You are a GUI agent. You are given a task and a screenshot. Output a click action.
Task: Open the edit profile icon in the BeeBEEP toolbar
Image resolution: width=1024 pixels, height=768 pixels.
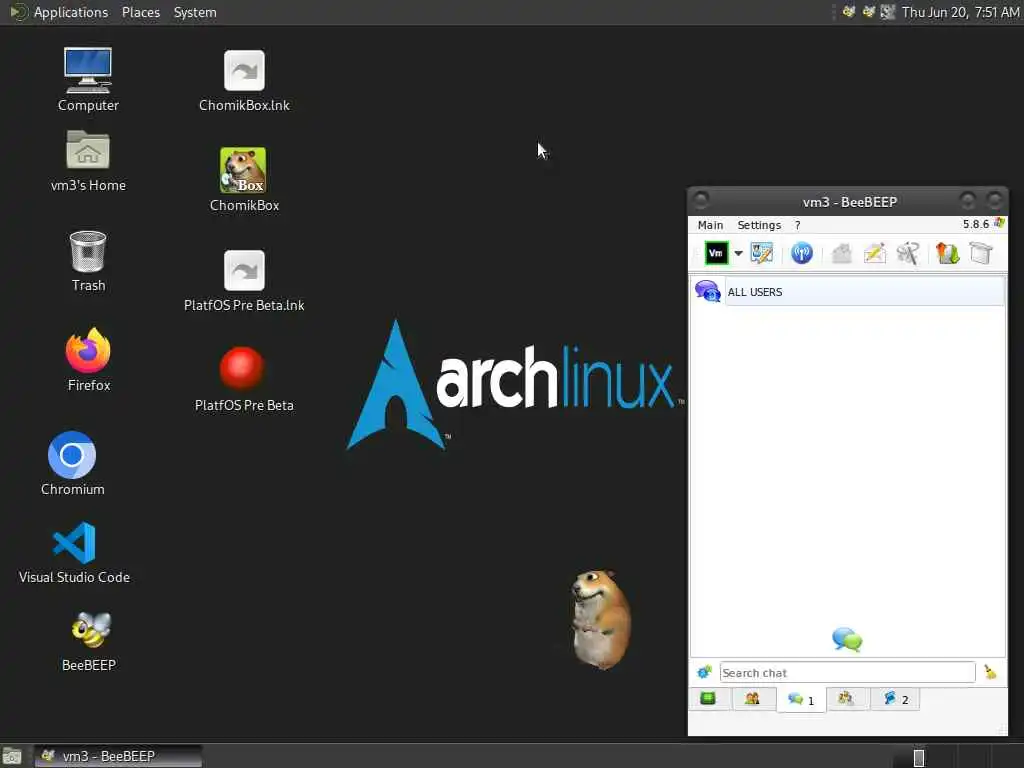(761, 253)
